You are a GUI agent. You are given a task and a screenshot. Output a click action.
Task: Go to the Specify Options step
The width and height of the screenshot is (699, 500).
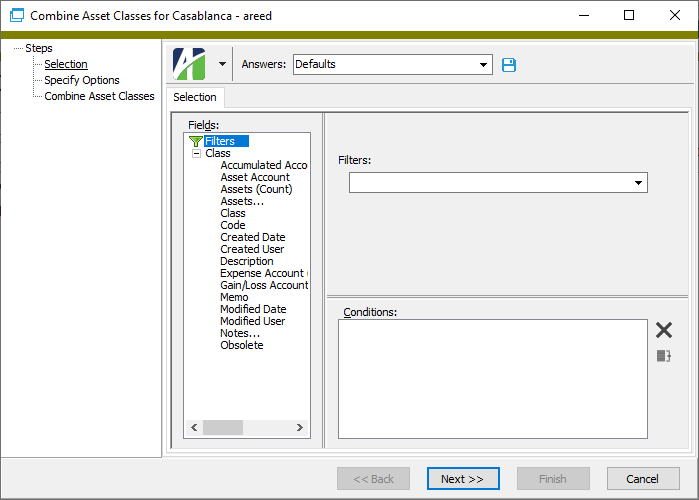coord(82,80)
